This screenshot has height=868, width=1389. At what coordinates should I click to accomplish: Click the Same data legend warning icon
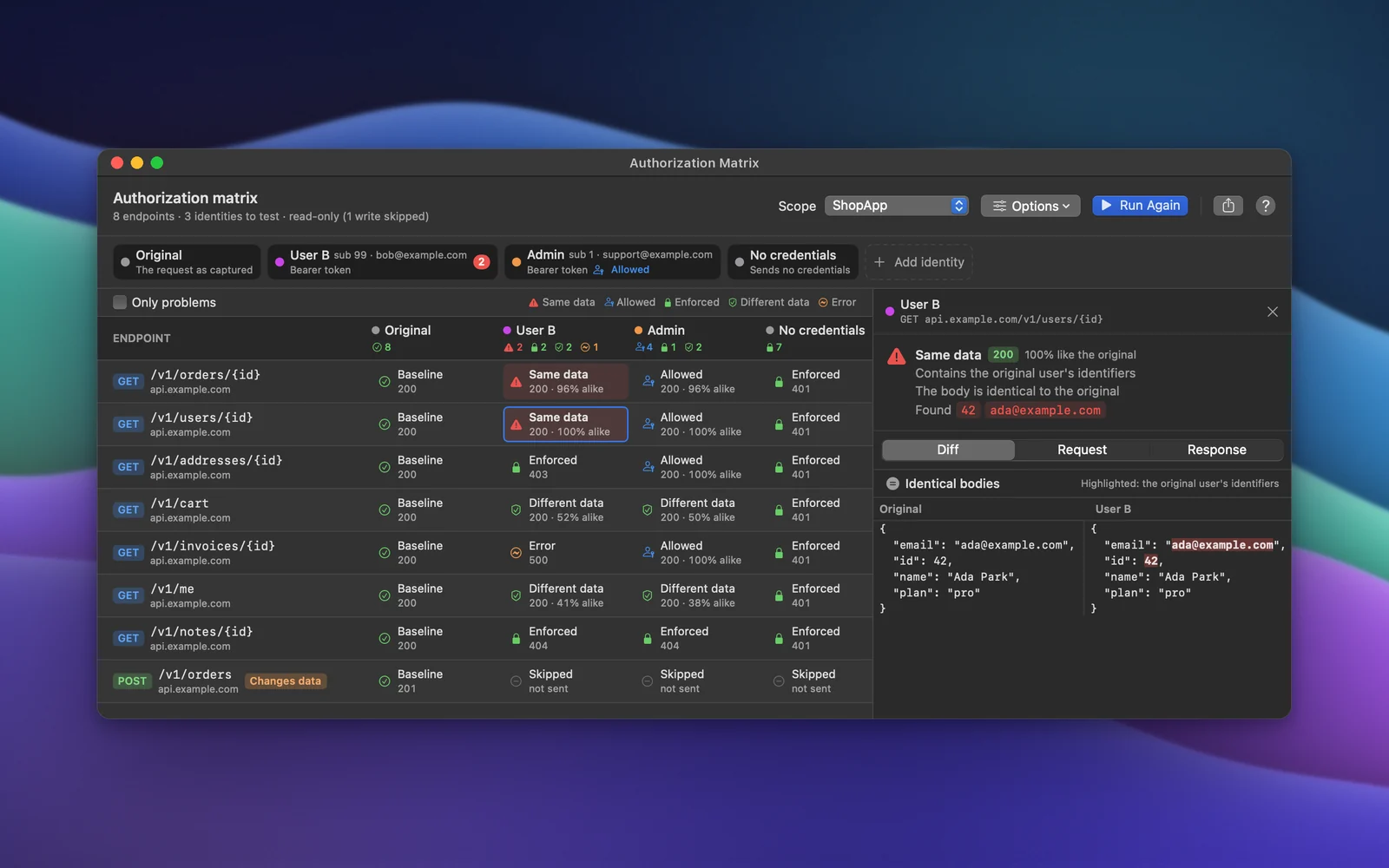pos(533,303)
